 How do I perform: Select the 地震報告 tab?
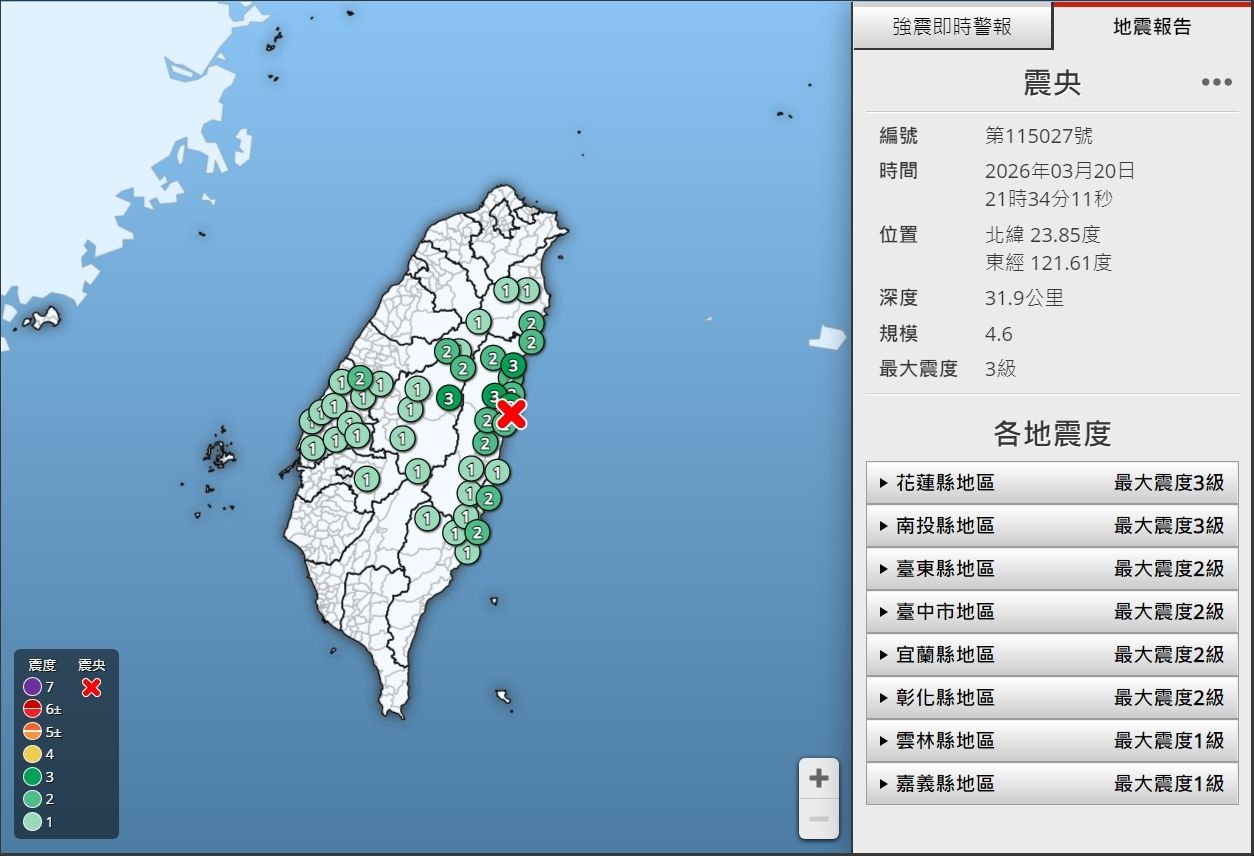point(1152,27)
